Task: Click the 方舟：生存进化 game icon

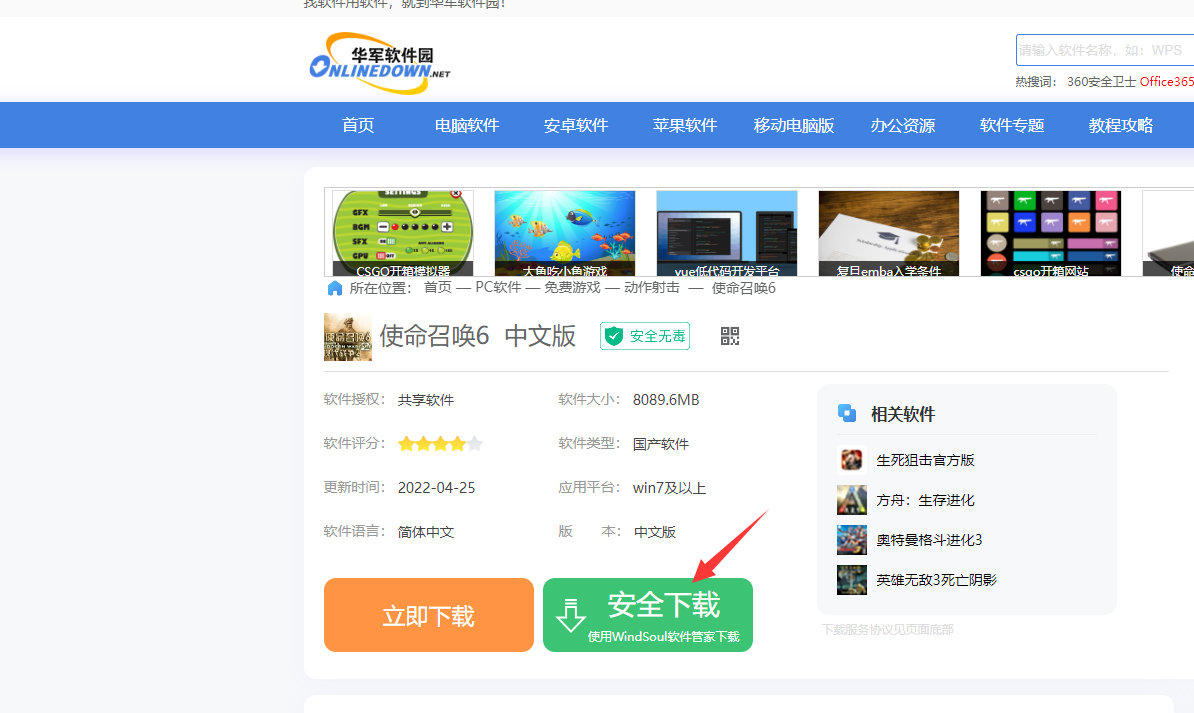Action: point(851,500)
